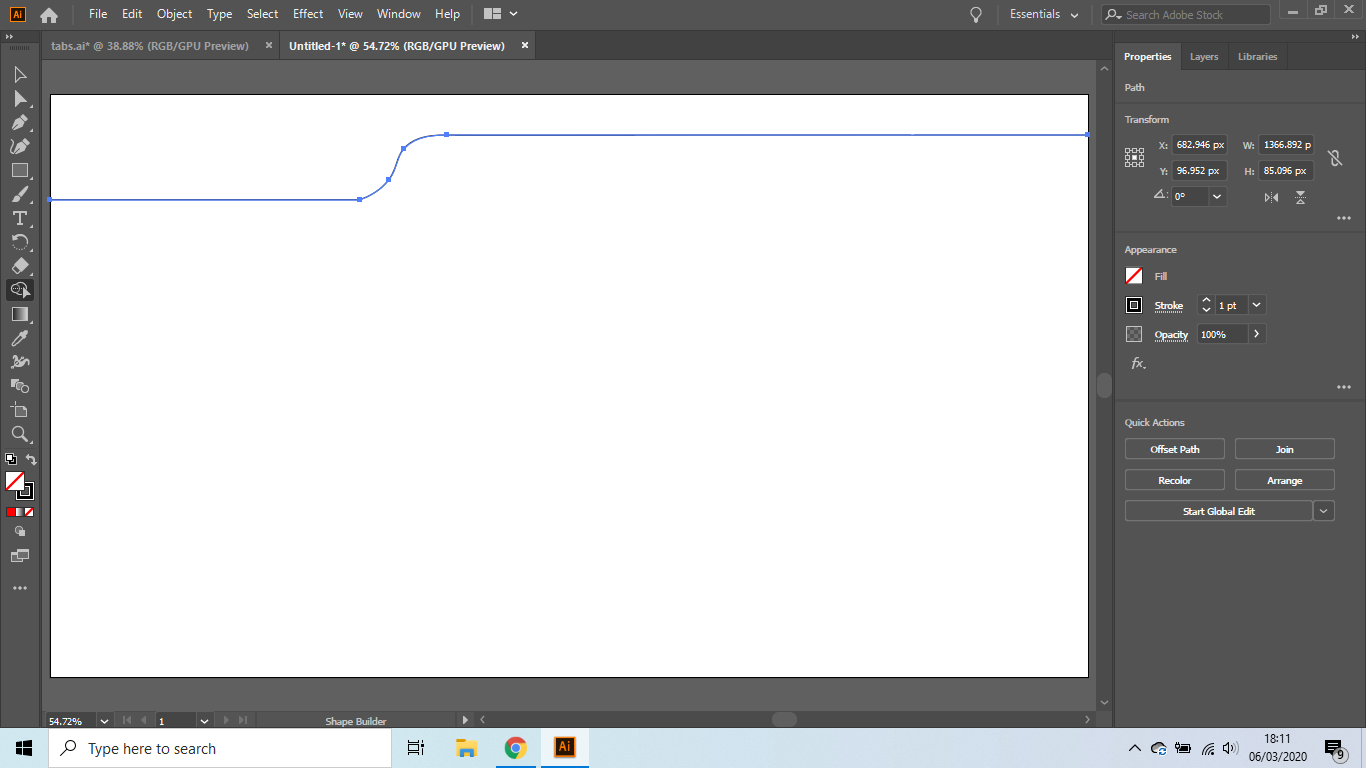Select the Direct Selection tool
The width and height of the screenshot is (1366, 768).
click(x=20, y=98)
